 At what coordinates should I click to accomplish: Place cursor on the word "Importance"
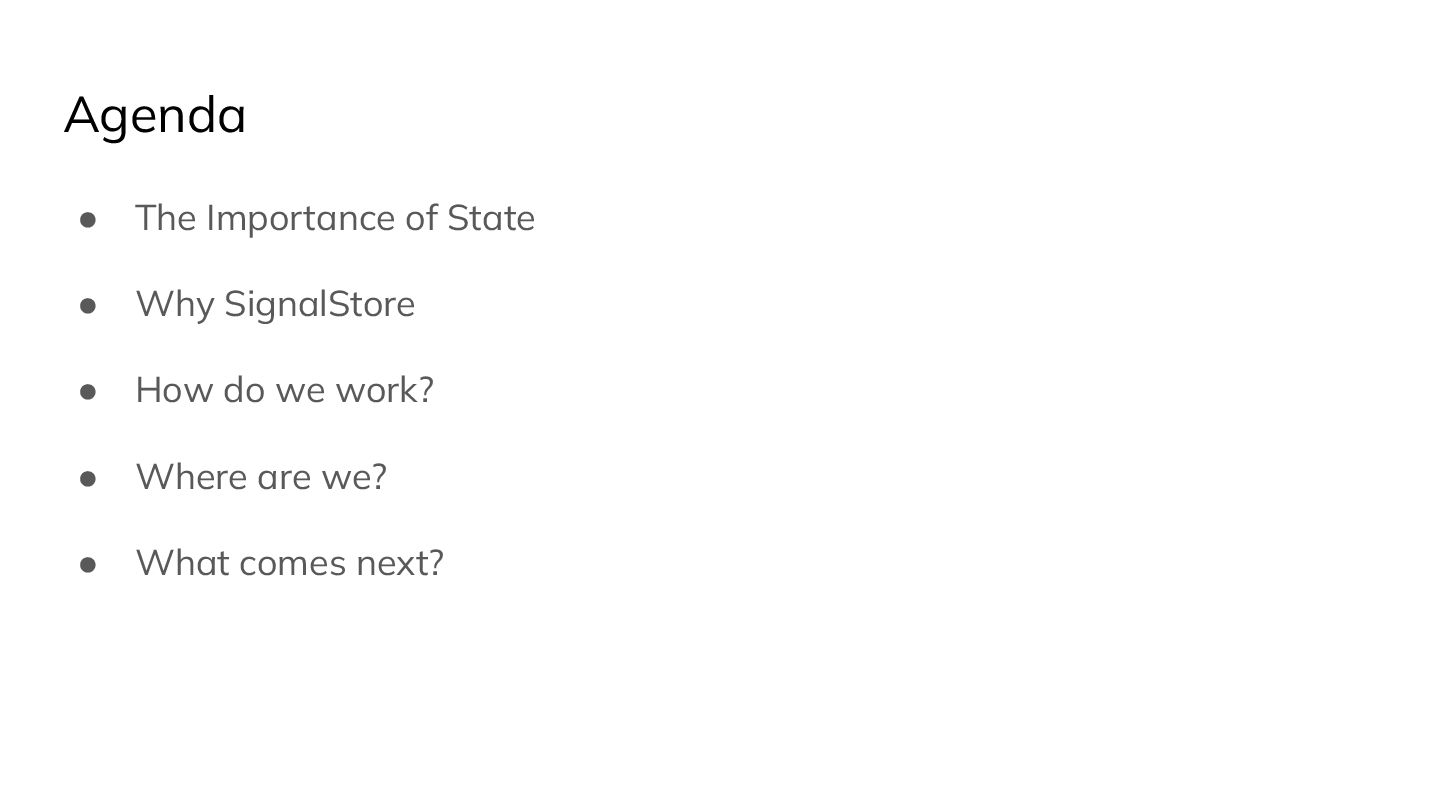(301, 219)
